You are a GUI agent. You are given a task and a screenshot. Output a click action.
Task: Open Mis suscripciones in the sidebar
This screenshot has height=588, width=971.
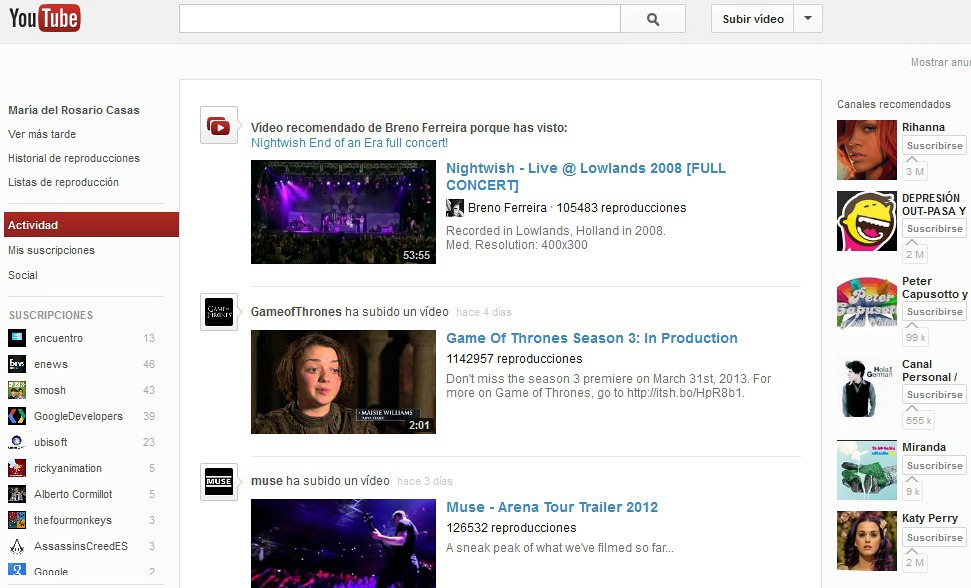52,250
